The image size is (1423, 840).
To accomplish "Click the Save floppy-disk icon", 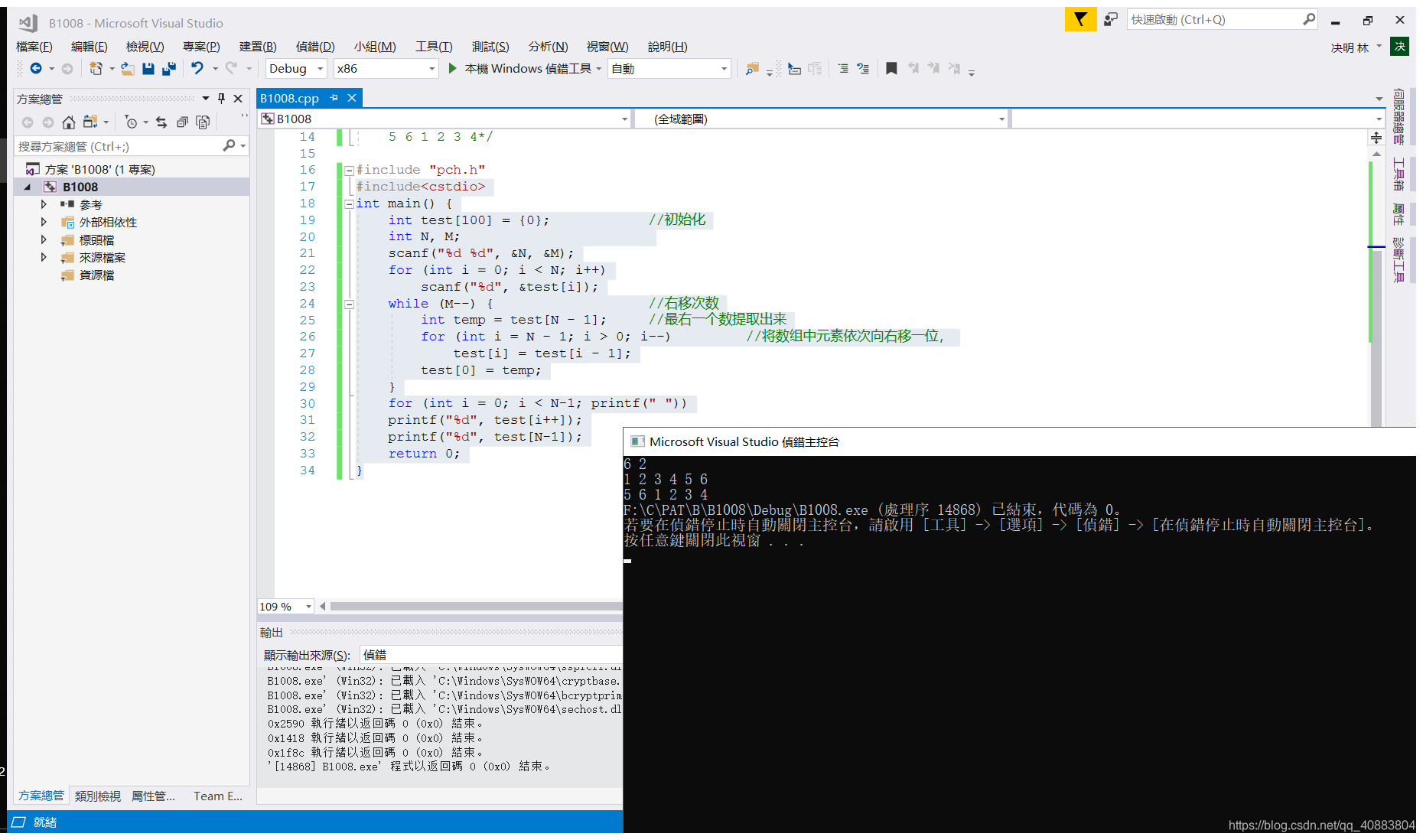I will coord(148,69).
